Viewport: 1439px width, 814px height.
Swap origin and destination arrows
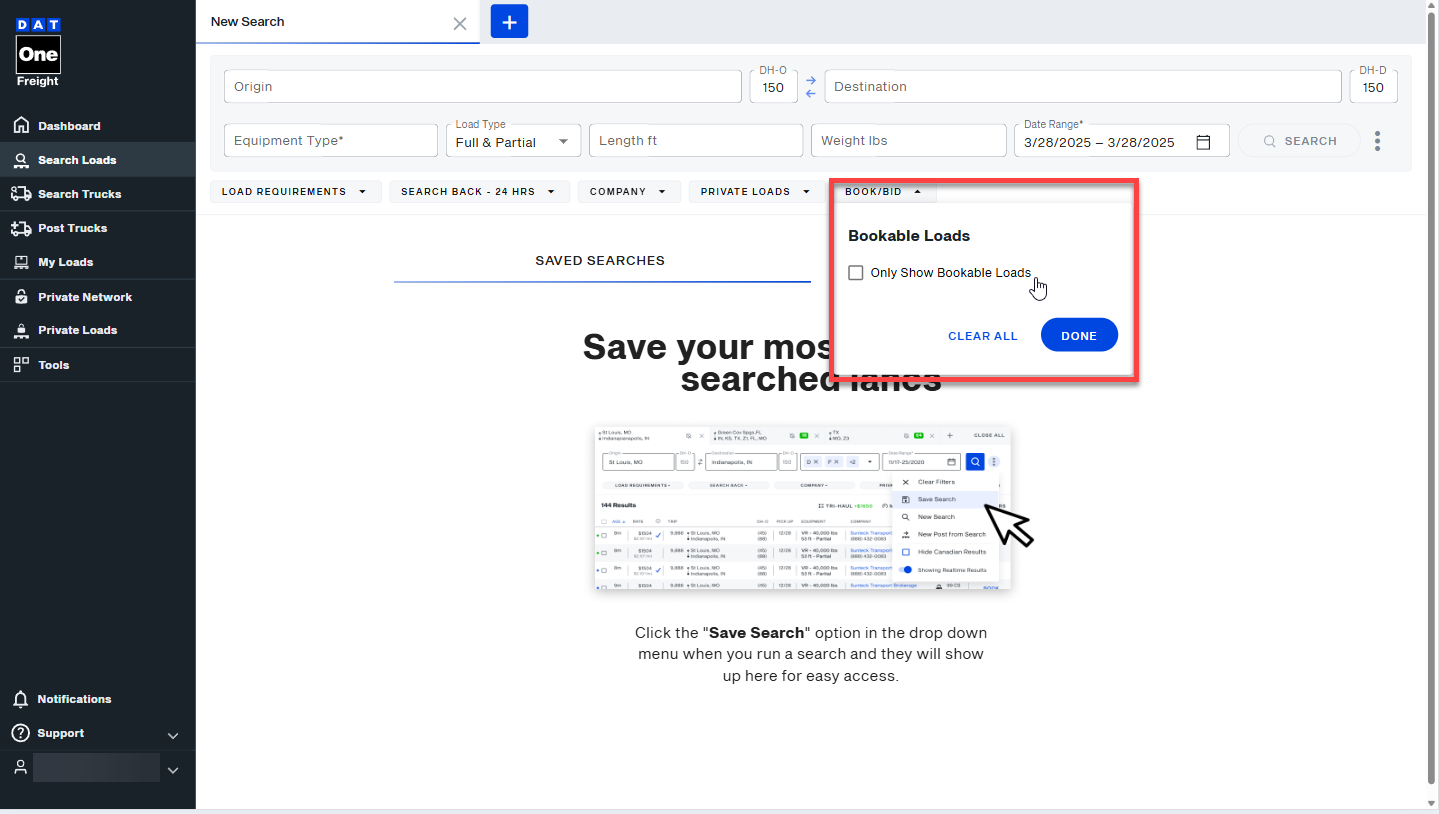click(811, 87)
